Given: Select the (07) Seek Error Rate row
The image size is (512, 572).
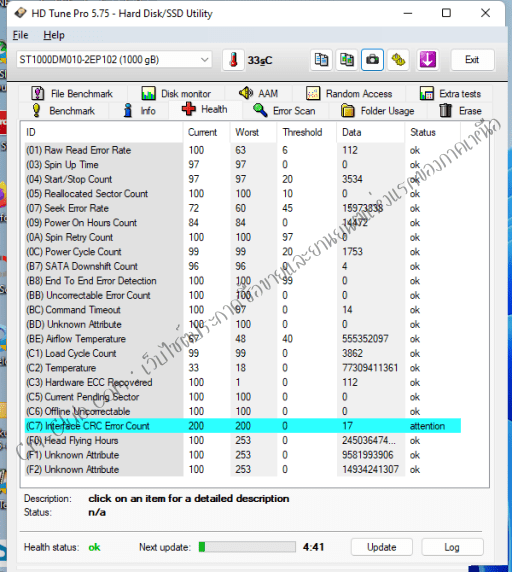Looking at the screenshot, I should click(243, 208).
